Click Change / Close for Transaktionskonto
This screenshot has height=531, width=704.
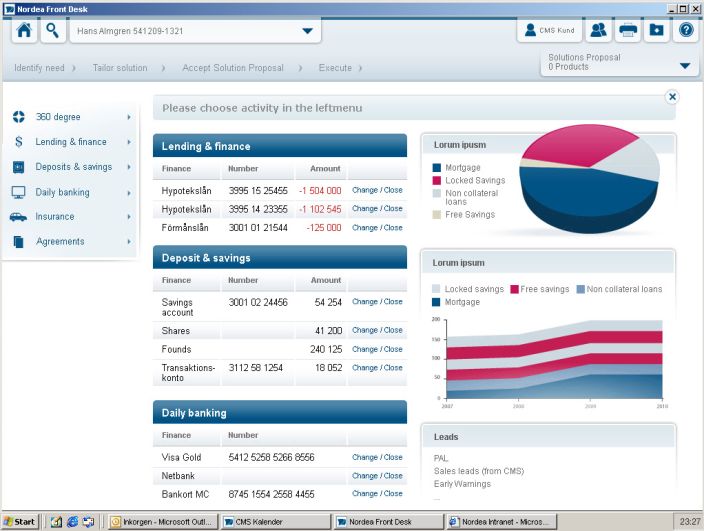pyautogui.click(x=377, y=368)
